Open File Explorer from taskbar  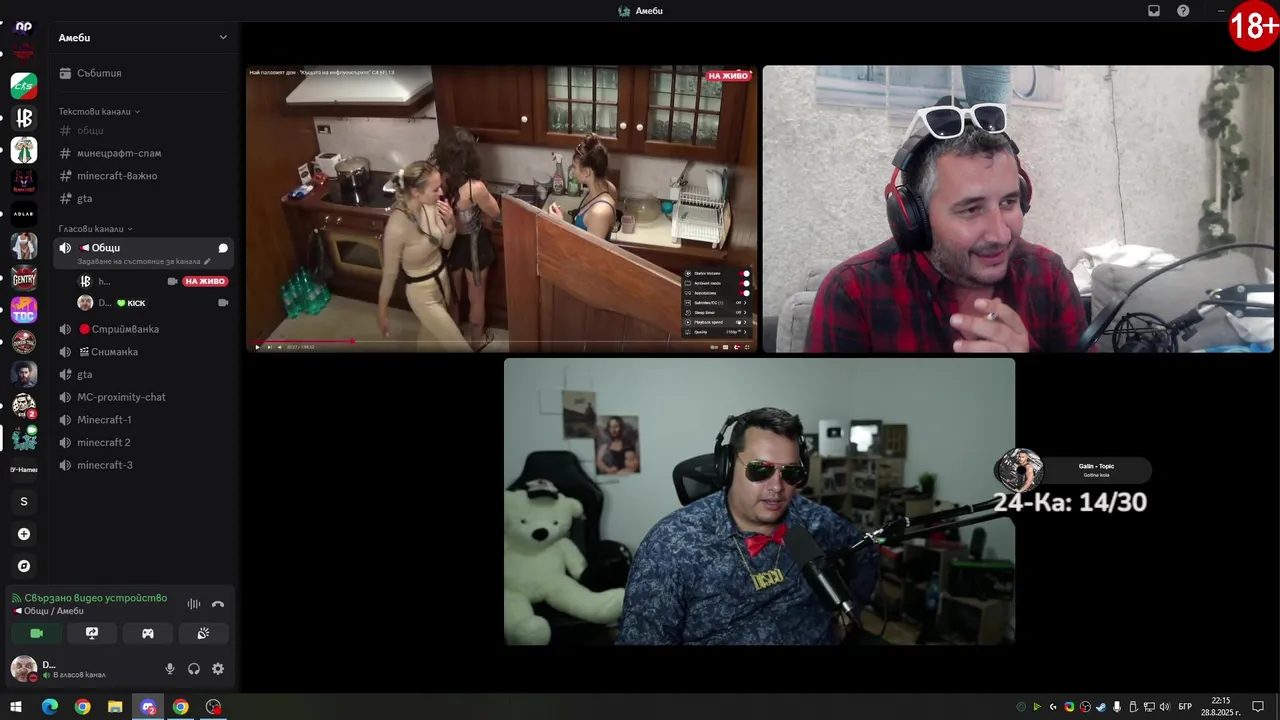coord(115,707)
